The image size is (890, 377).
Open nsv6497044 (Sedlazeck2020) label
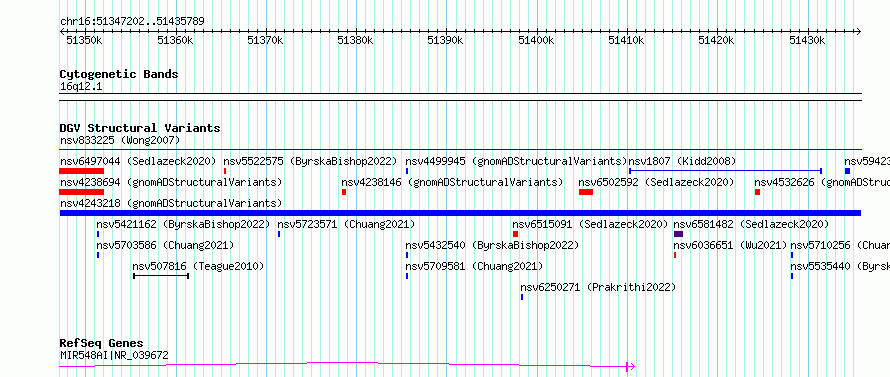(x=138, y=161)
